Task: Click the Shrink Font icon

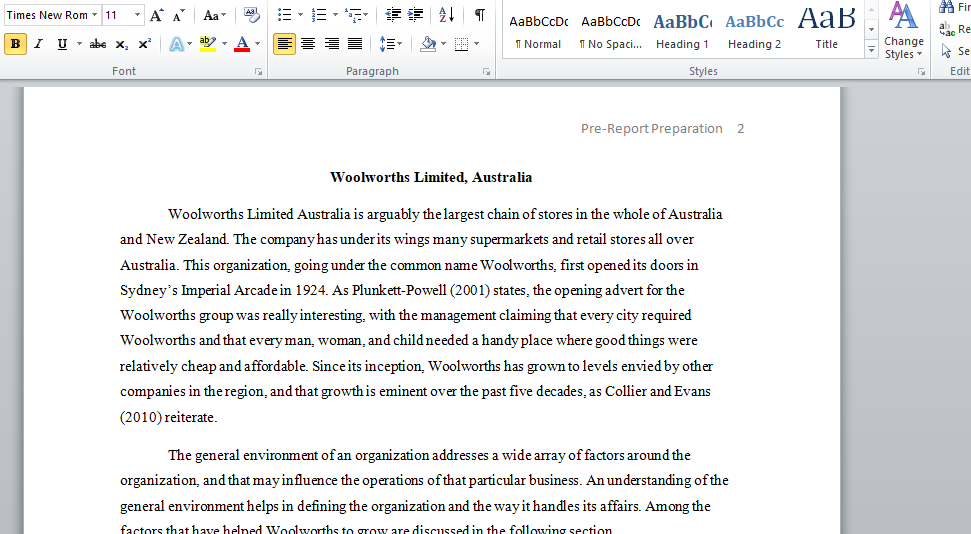Action: point(178,15)
